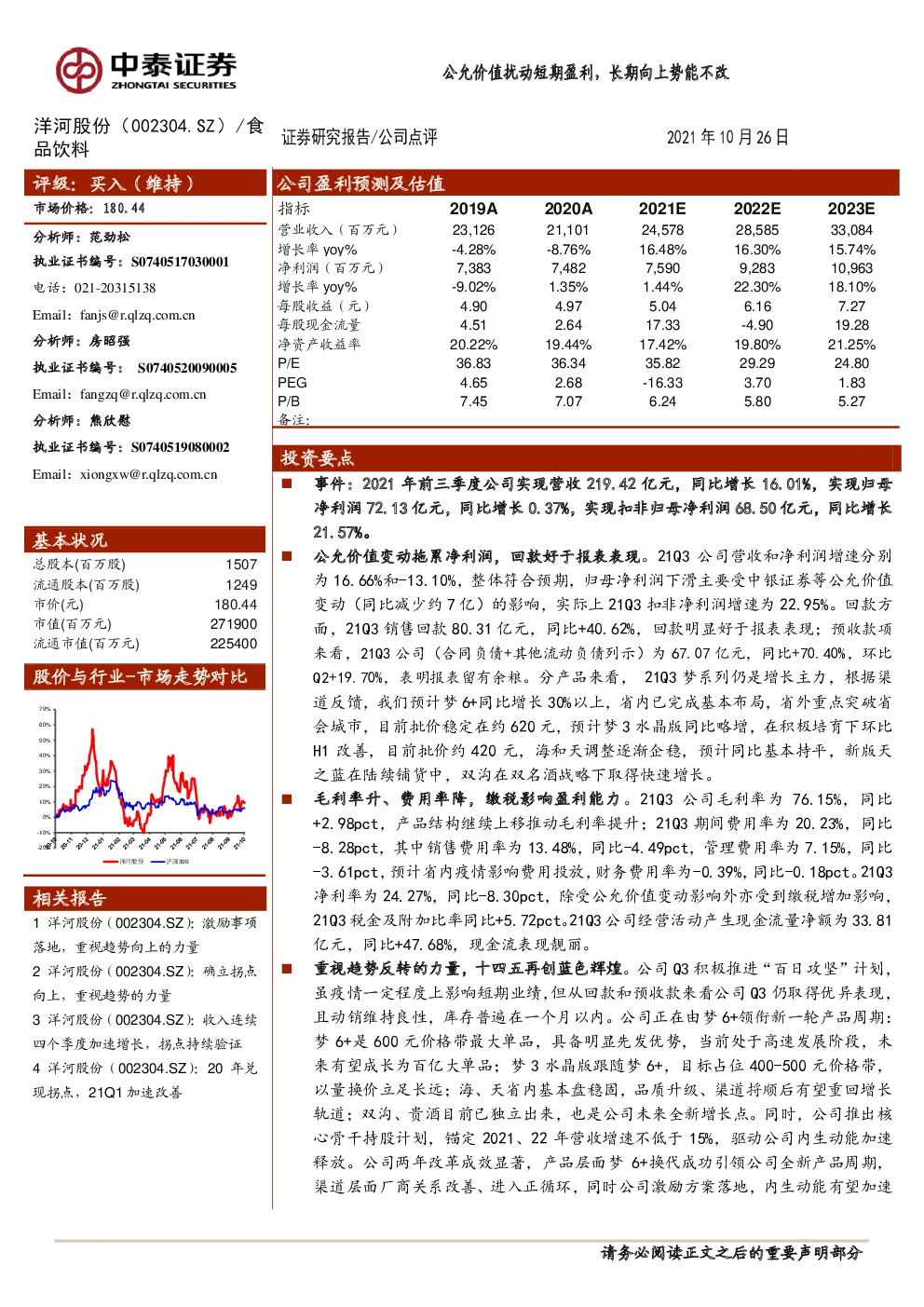Screen dimensions: 924x1307
Task: Click first red bullet before 事件
Action: [288, 483]
